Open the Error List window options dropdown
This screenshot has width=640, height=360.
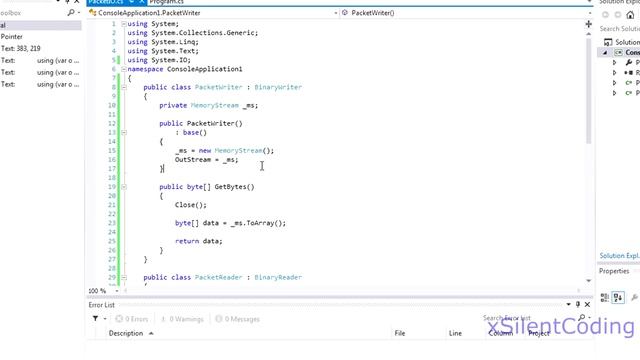tap(568, 304)
